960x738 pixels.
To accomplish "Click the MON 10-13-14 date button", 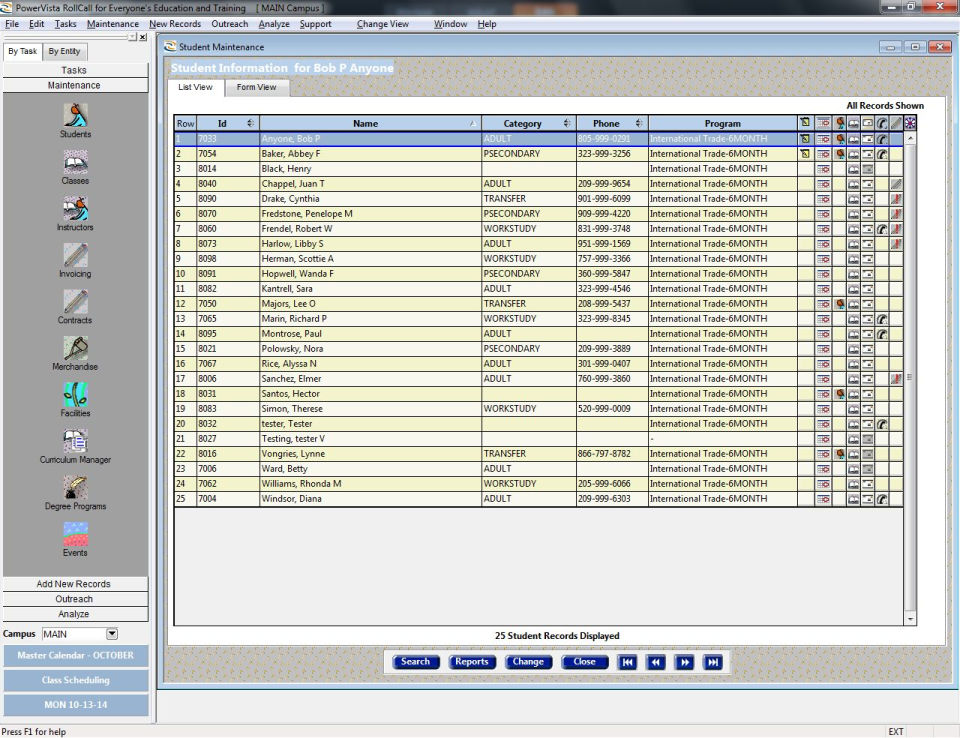I will tap(76, 705).
